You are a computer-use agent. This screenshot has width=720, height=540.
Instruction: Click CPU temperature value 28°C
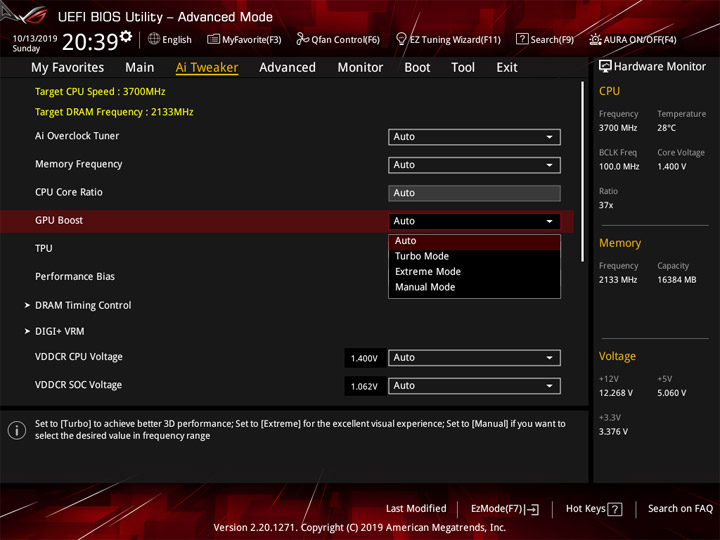tap(666, 128)
